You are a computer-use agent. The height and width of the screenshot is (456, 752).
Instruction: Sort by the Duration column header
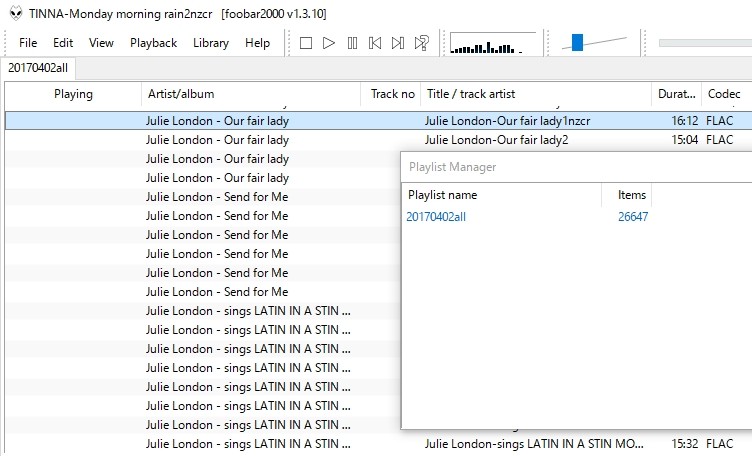pyautogui.click(x=677, y=94)
